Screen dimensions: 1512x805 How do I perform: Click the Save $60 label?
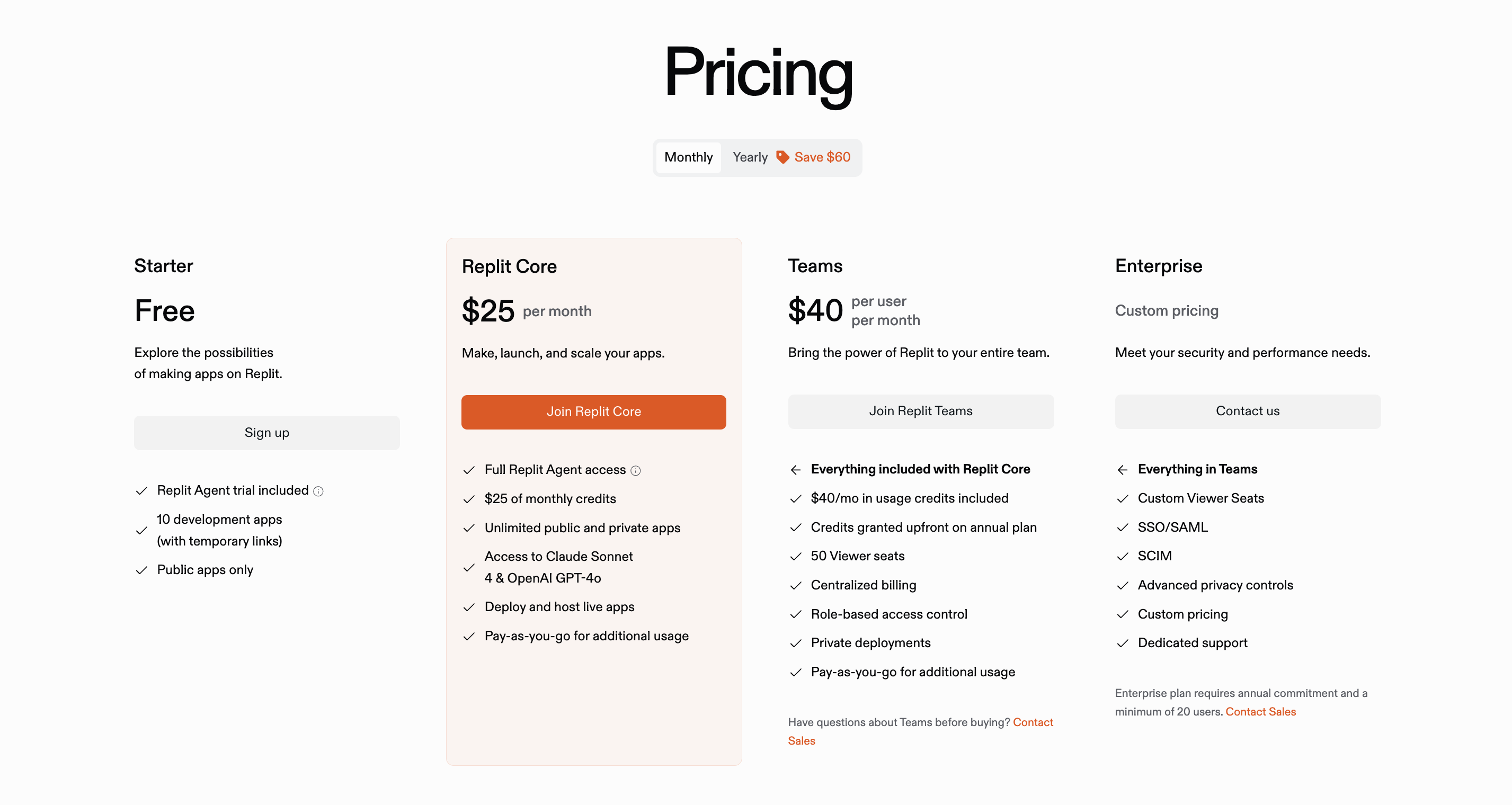coord(822,157)
